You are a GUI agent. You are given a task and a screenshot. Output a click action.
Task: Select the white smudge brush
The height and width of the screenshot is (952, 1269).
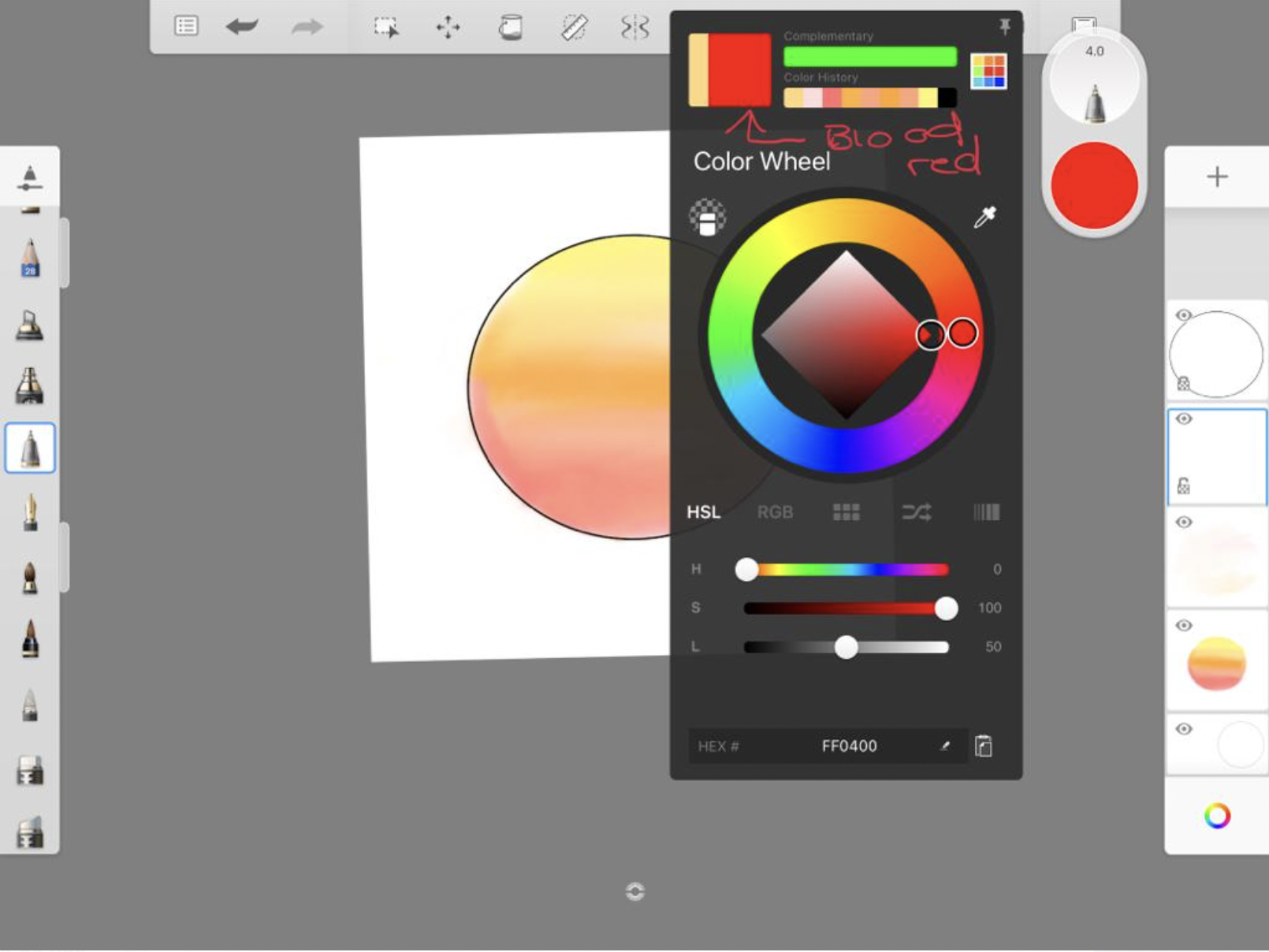click(30, 705)
